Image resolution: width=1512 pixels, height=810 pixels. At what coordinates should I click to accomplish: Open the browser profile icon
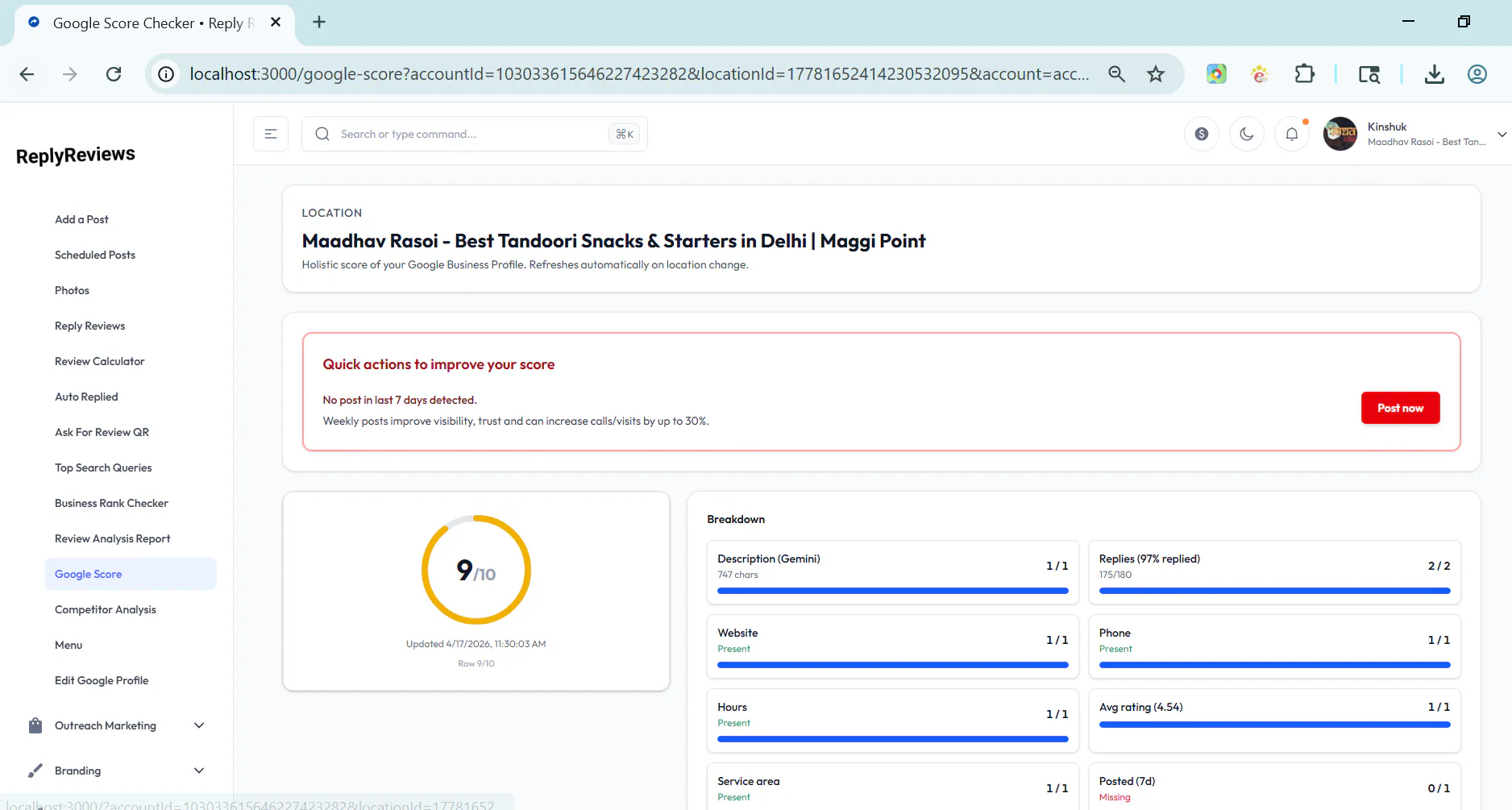1477,74
